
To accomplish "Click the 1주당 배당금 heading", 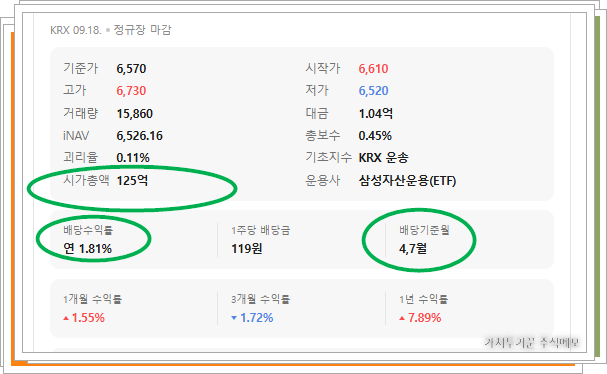I will pyautogui.click(x=261, y=230).
